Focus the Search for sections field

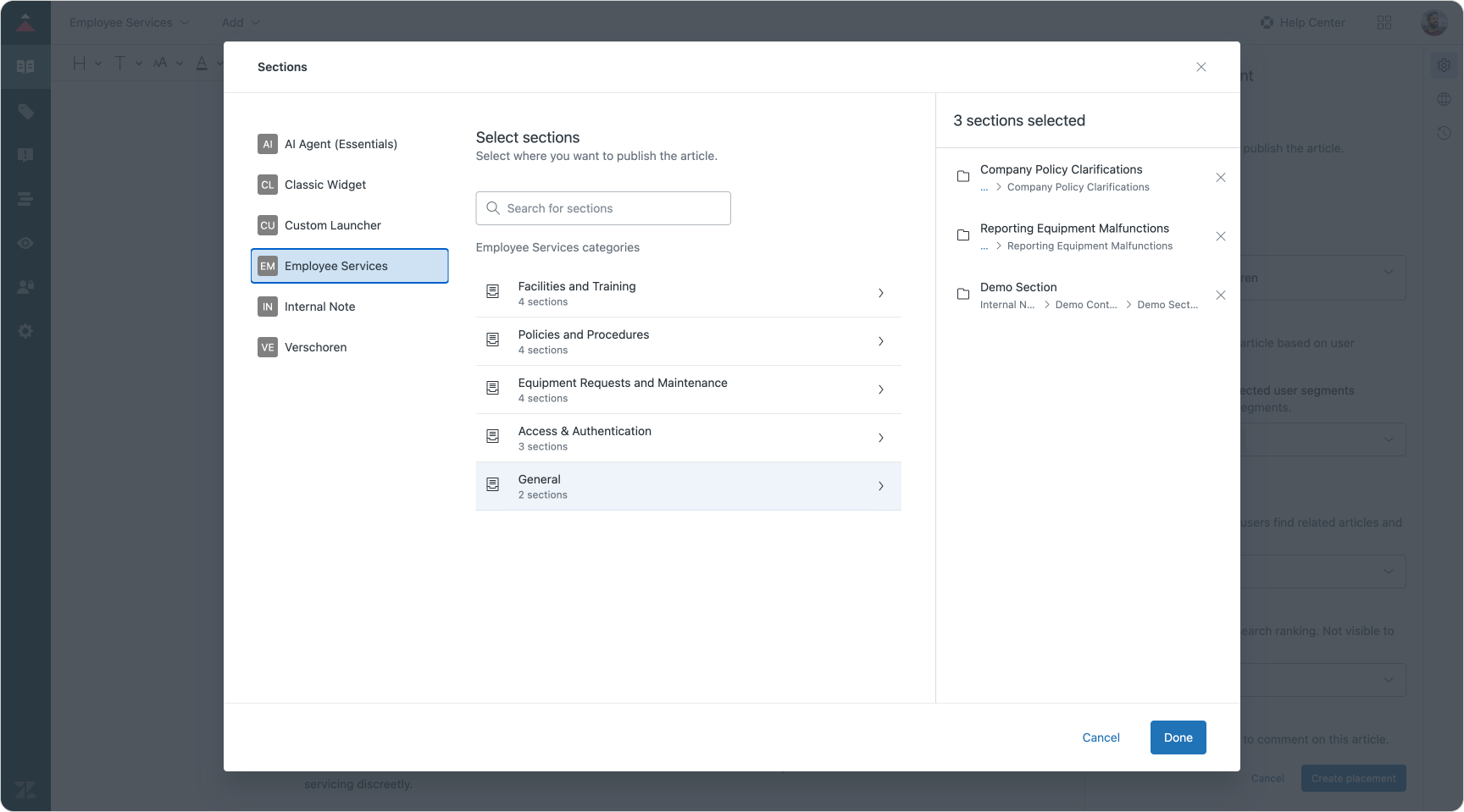[x=614, y=208]
